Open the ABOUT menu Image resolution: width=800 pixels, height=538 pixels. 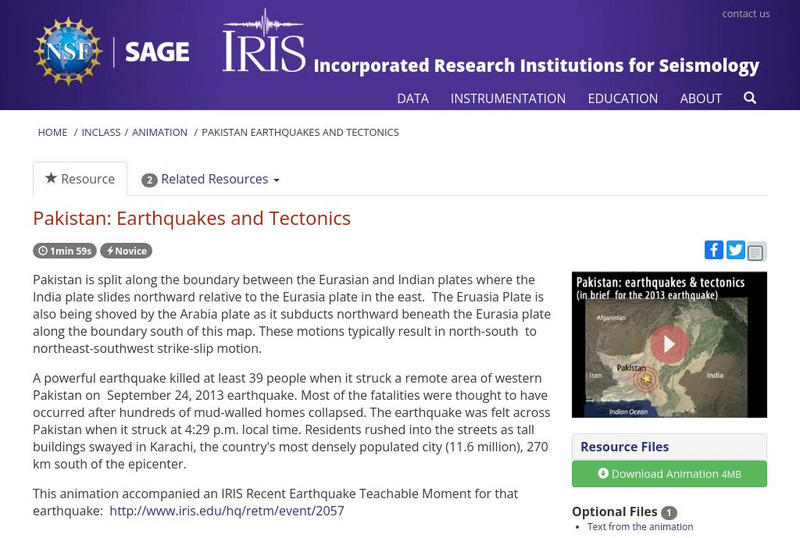[x=701, y=99]
